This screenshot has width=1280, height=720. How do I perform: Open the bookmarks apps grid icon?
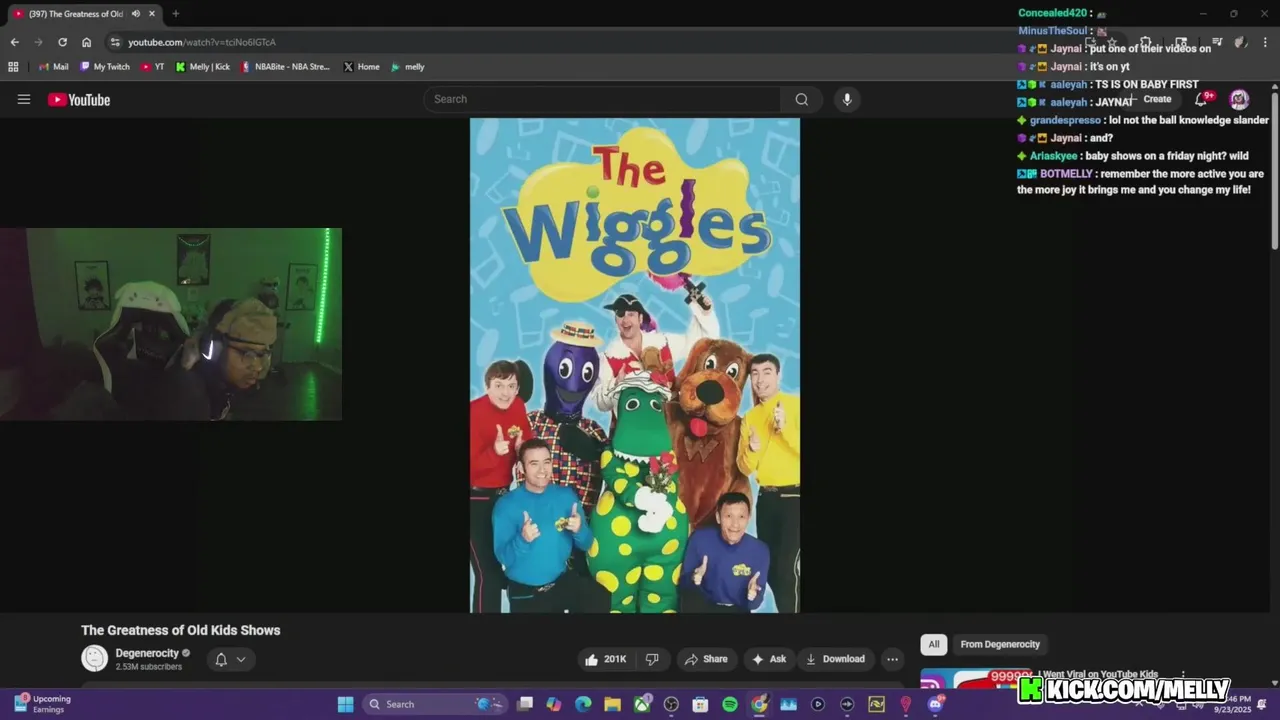(13, 67)
